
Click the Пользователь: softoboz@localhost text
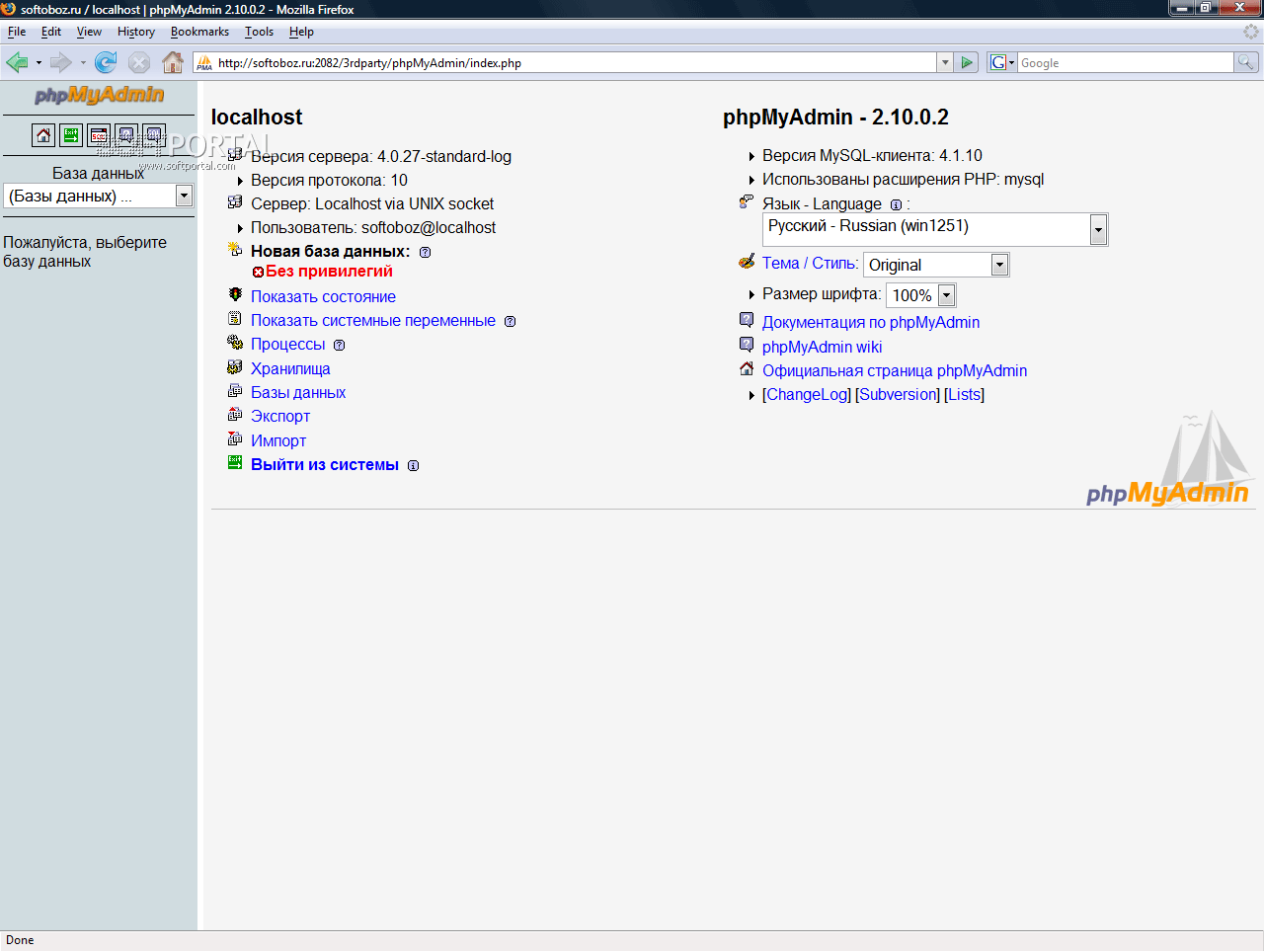pyautogui.click(x=373, y=227)
